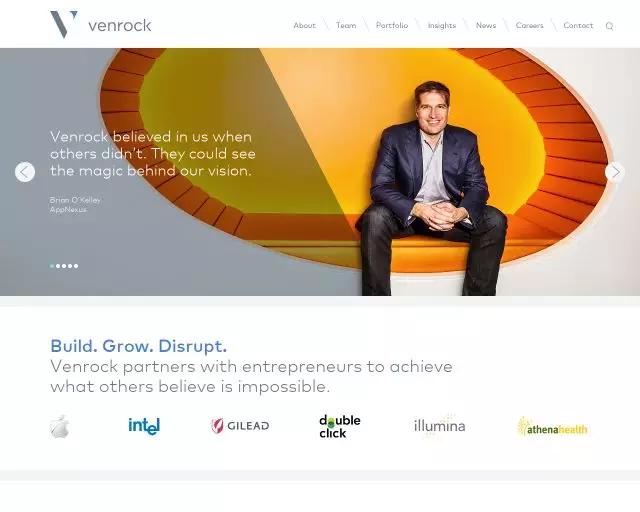
Task: Click the athenahealth logo
Action: tap(552, 427)
